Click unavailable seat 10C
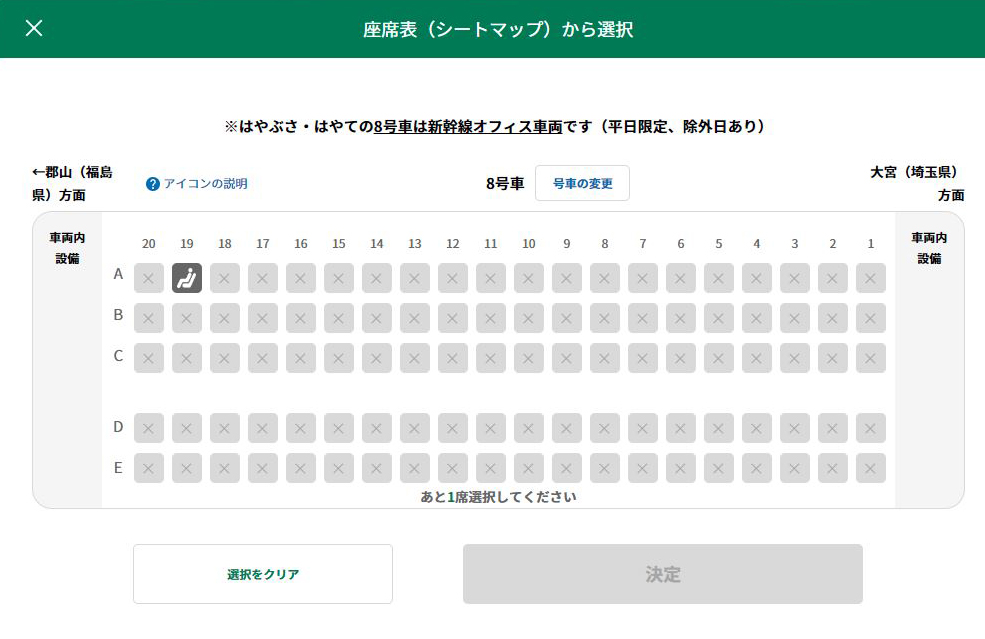Image resolution: width=985 pixels, height=639 pixels. pyautogui.click(x=528, y=358)
